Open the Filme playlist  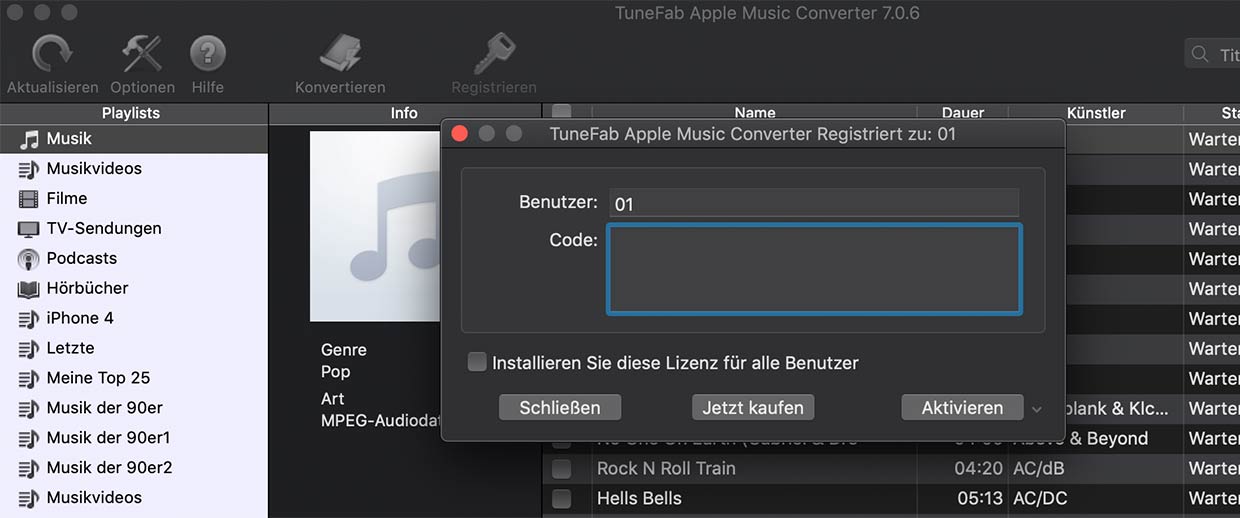tap(134, 198)
